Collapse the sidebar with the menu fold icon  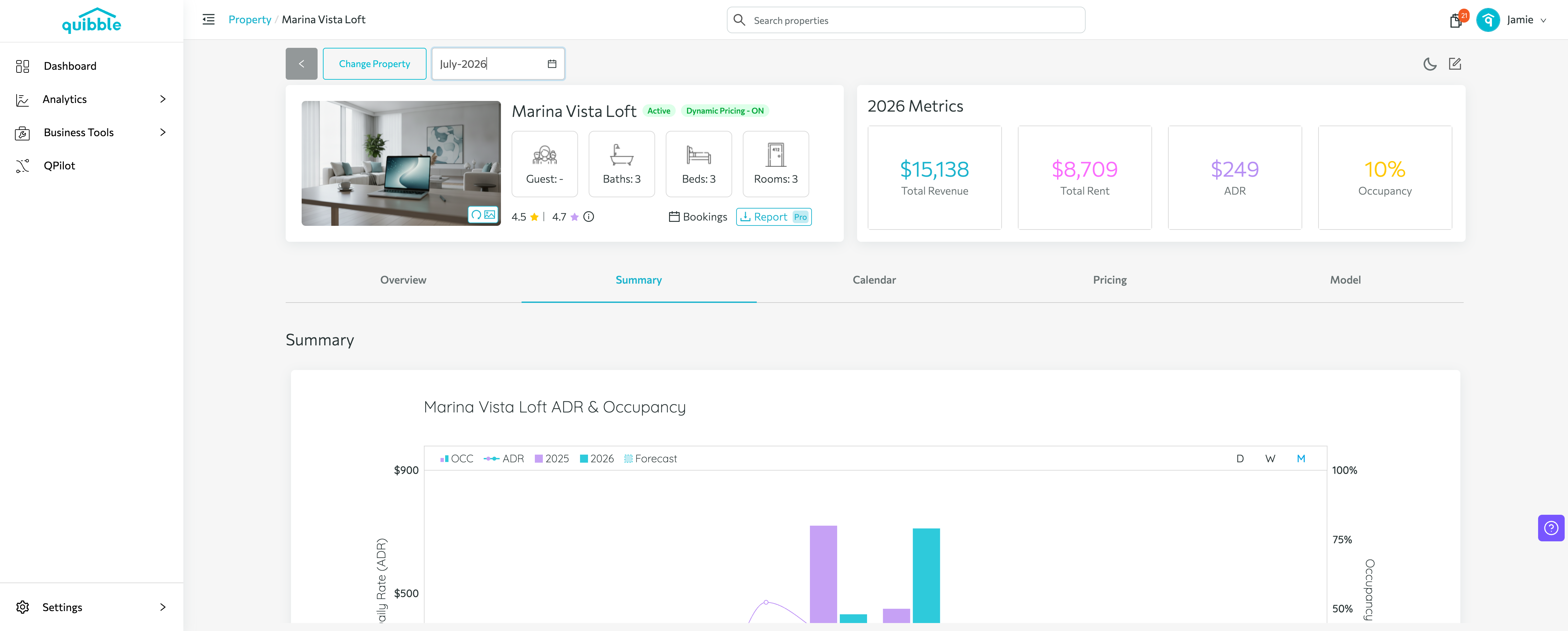click(209, 20)
